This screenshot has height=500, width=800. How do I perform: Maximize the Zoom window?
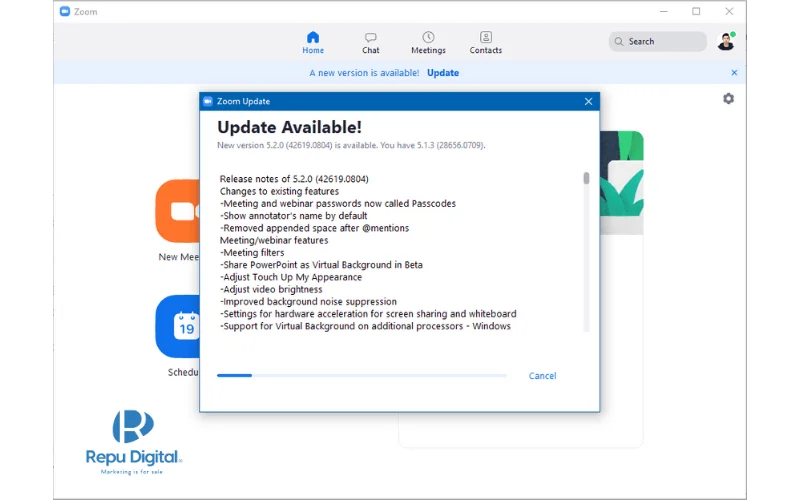point(696,11)
